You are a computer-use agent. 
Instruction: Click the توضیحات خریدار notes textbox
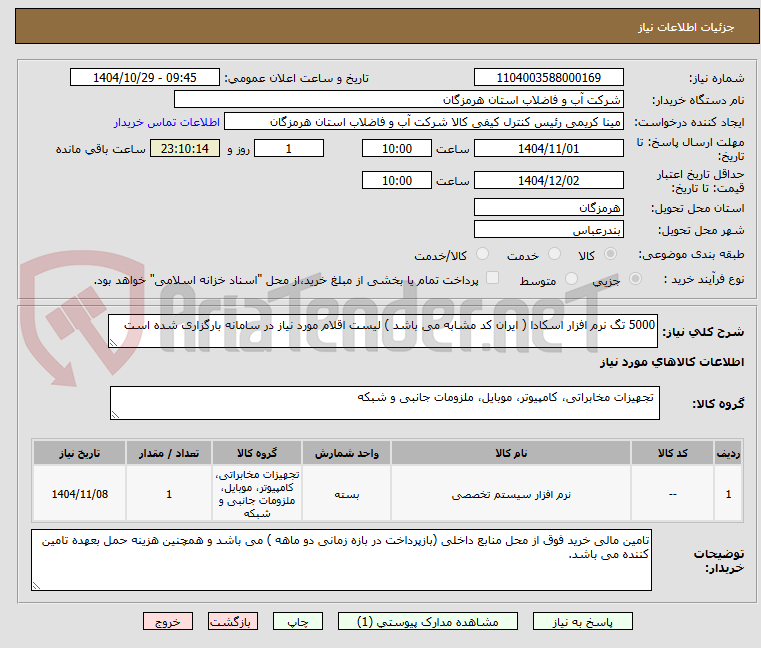341,560
